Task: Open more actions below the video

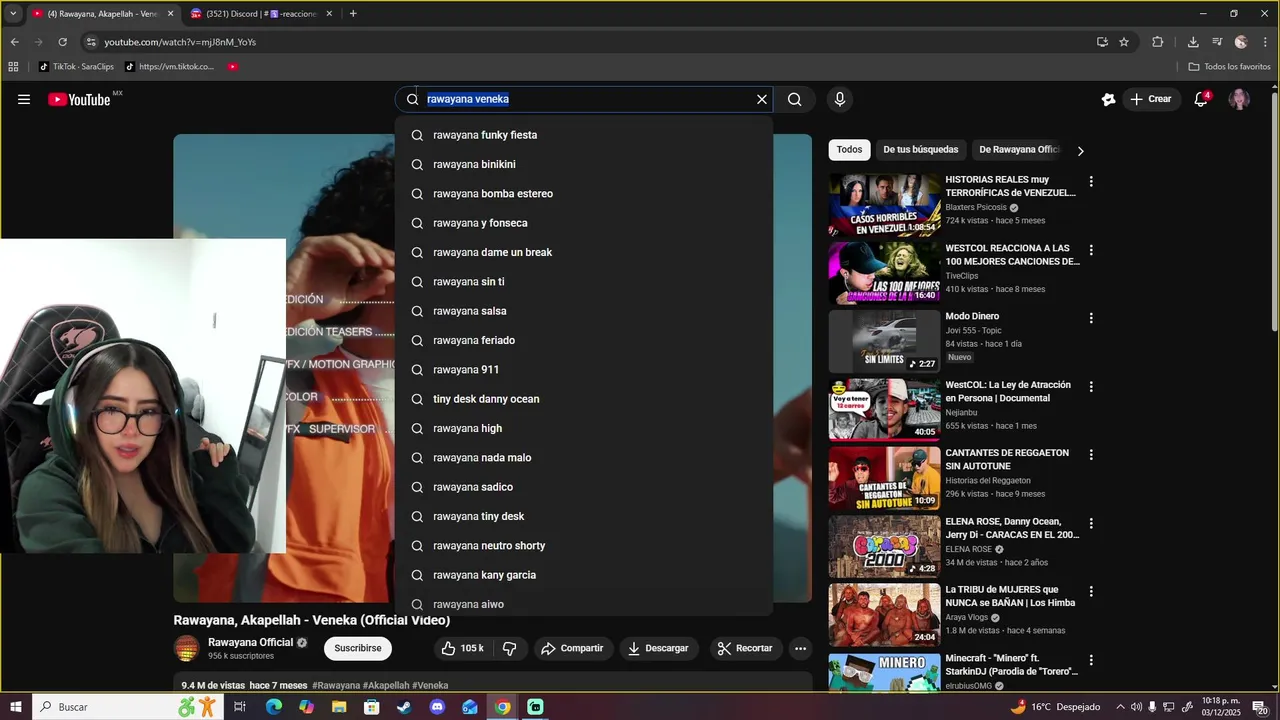Action: 800,648
